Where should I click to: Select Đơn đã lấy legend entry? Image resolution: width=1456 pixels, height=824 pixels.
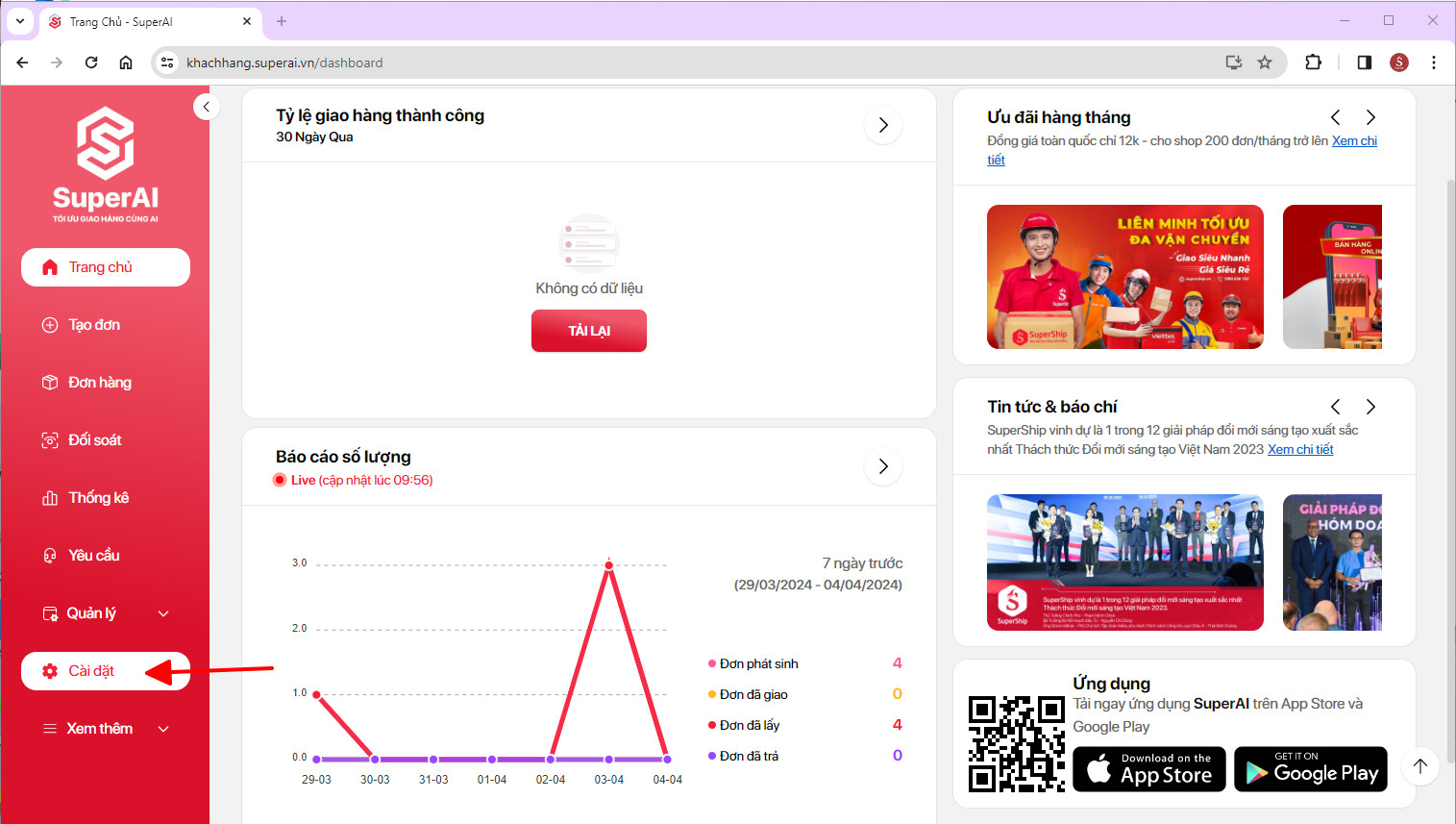744,725
